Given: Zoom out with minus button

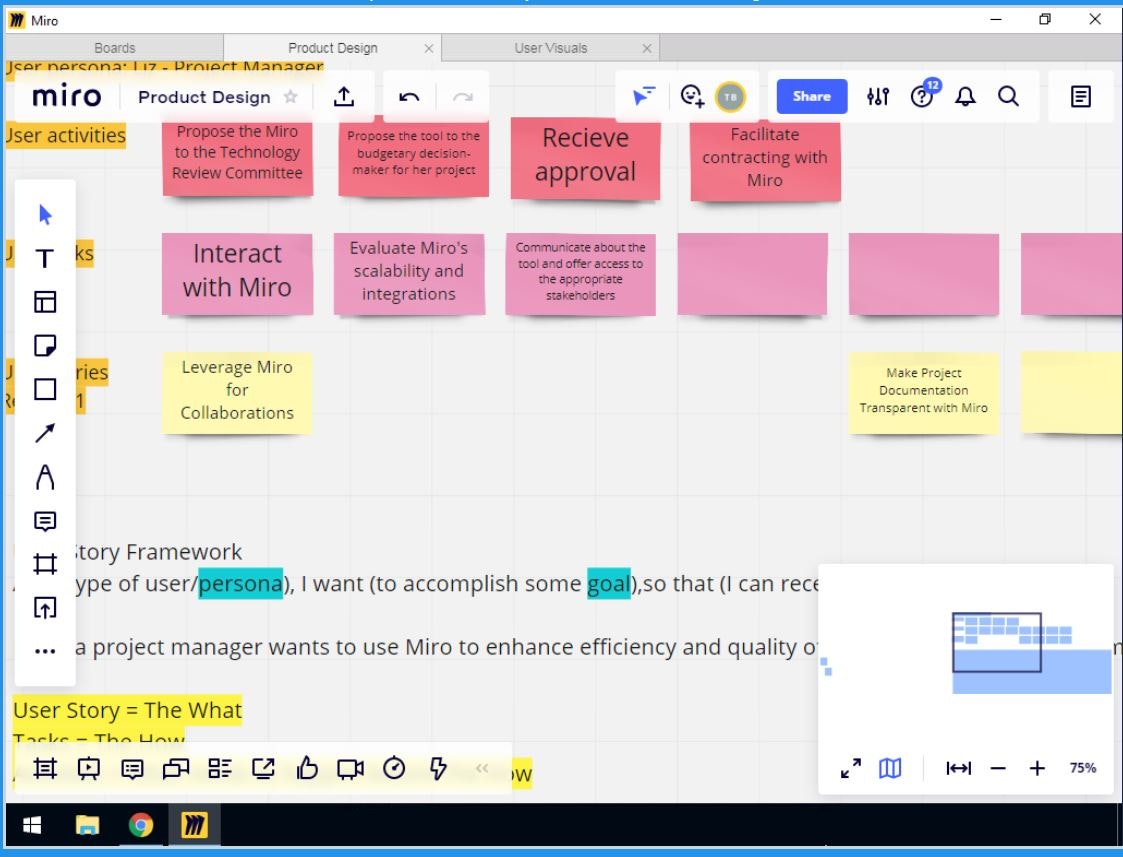Looking at the screenshot, I should [998, 768].
